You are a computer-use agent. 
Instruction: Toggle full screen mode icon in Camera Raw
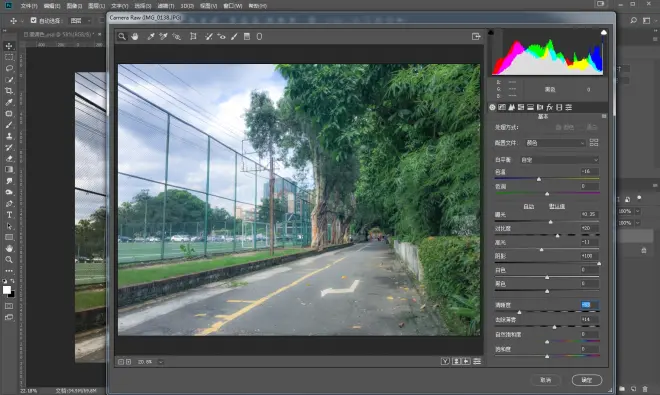click(x=476, y=37)
